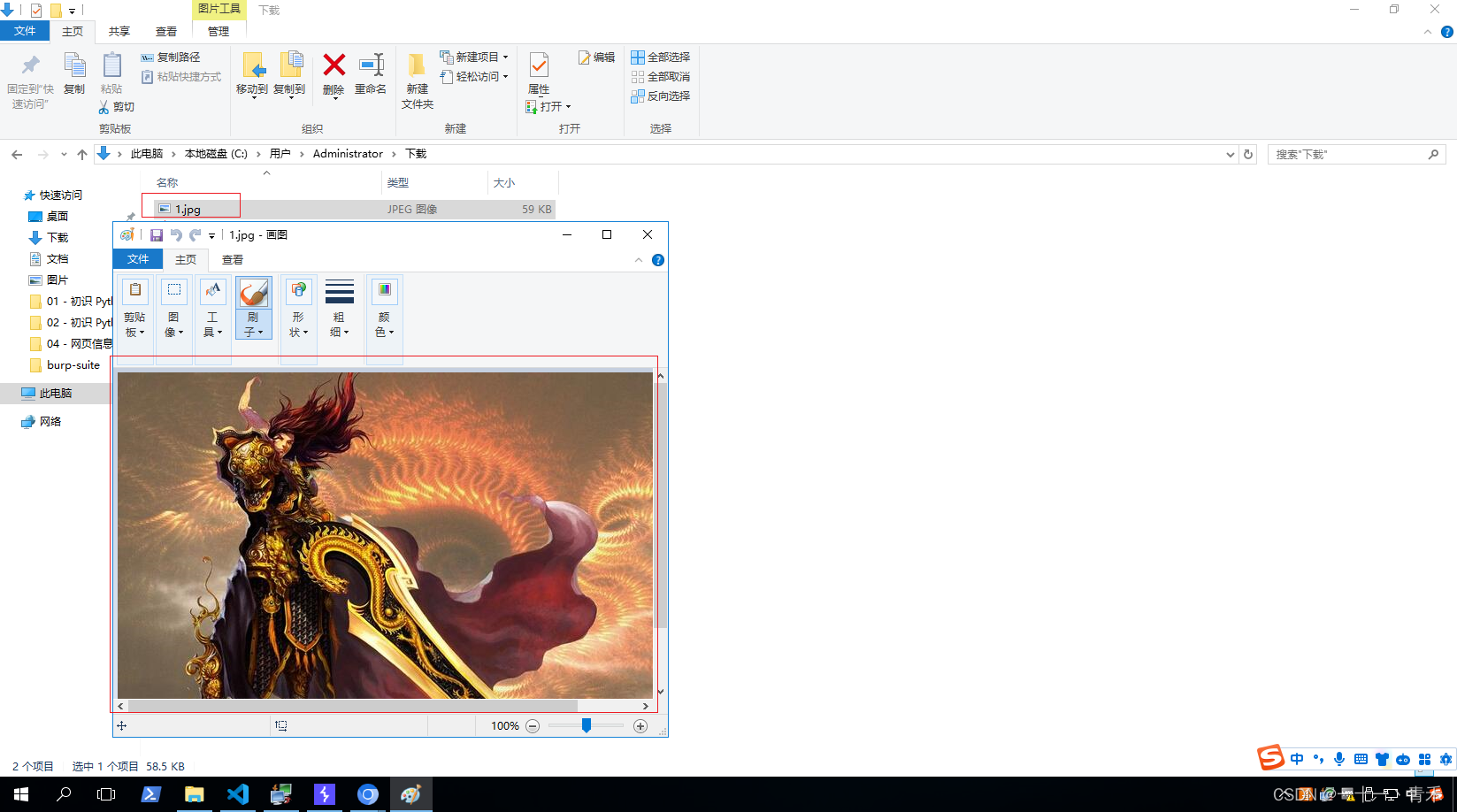
Task: Open the Windows Start menu
Action: click(21, 794)
